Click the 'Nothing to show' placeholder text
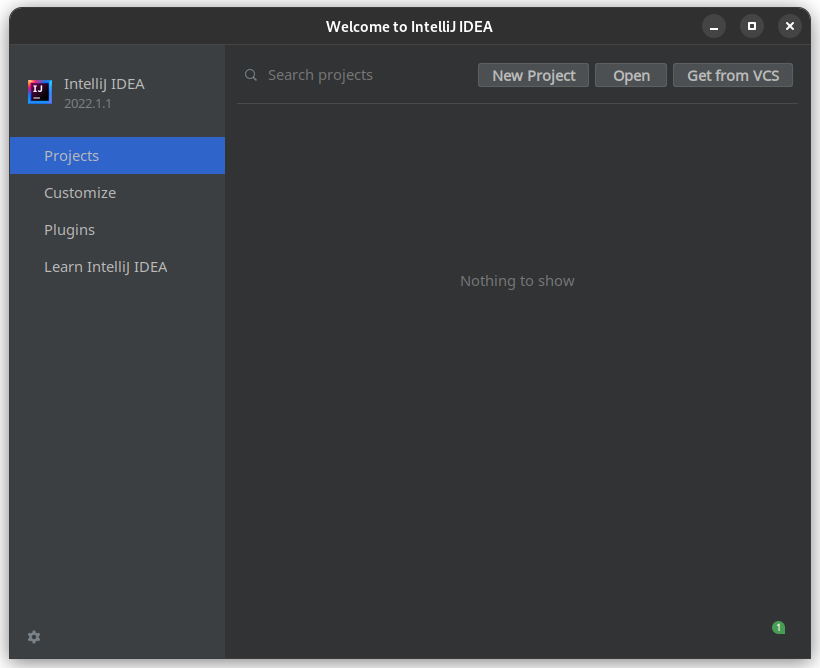This screenshot has width=820, height=668. (517, 281)
